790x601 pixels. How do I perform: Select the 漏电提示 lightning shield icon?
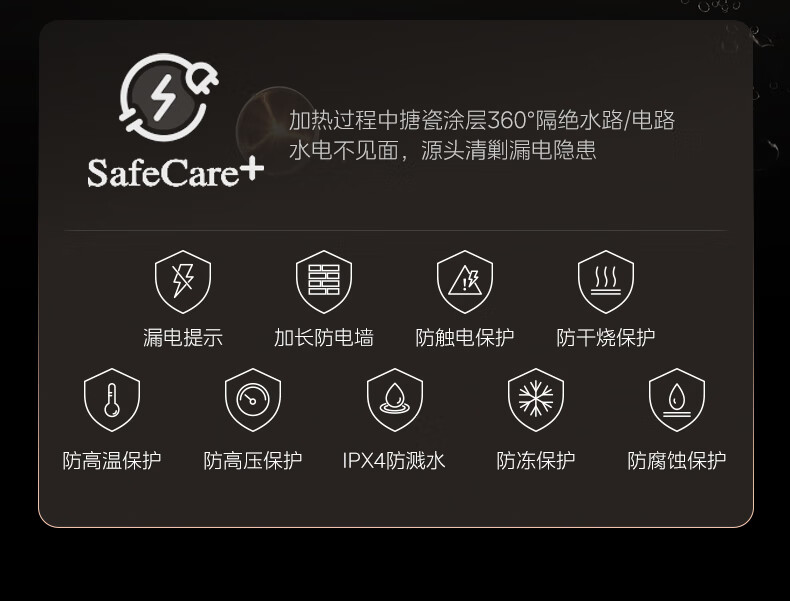[x=183, y=282]
